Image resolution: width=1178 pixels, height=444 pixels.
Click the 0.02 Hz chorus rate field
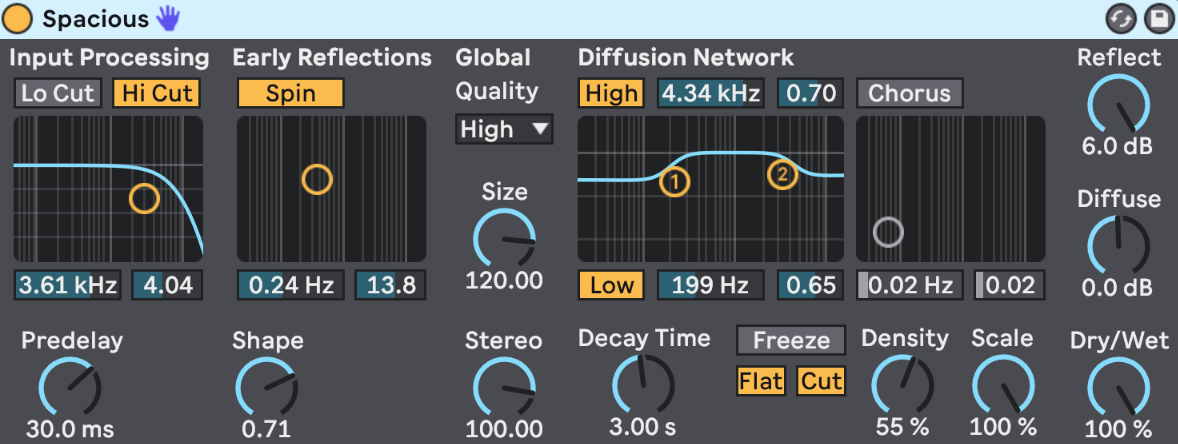pos(910,285)
